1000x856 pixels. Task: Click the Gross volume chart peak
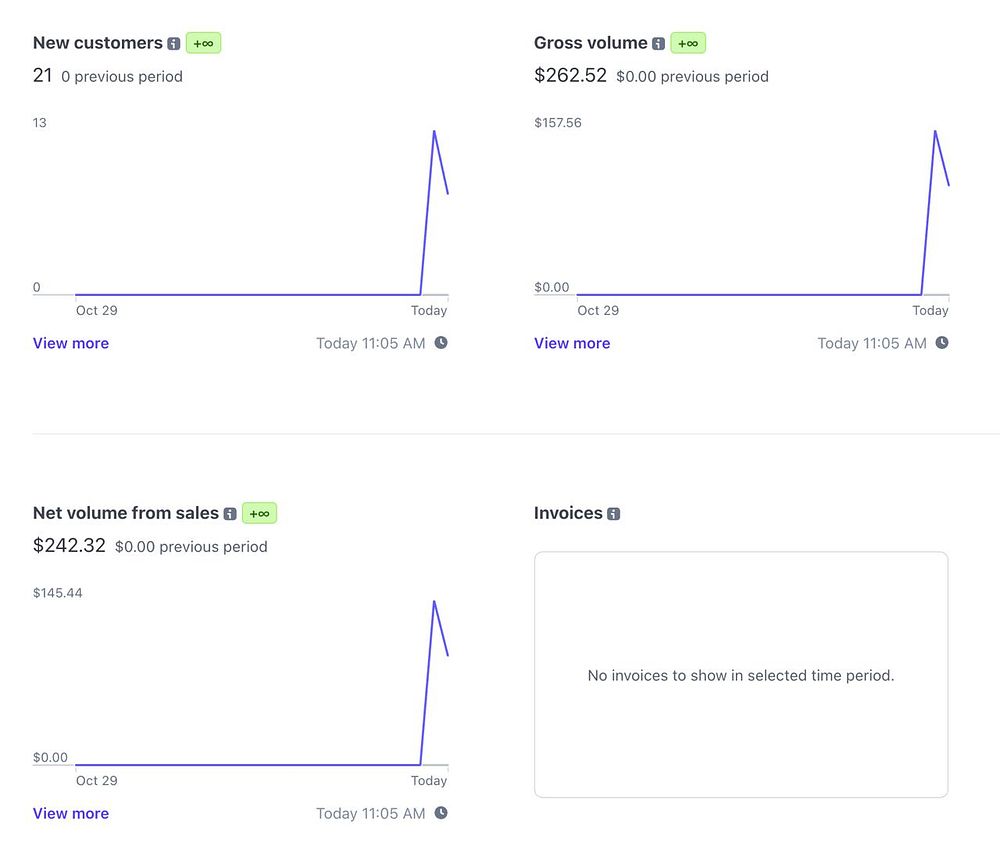tap(935, 131)
